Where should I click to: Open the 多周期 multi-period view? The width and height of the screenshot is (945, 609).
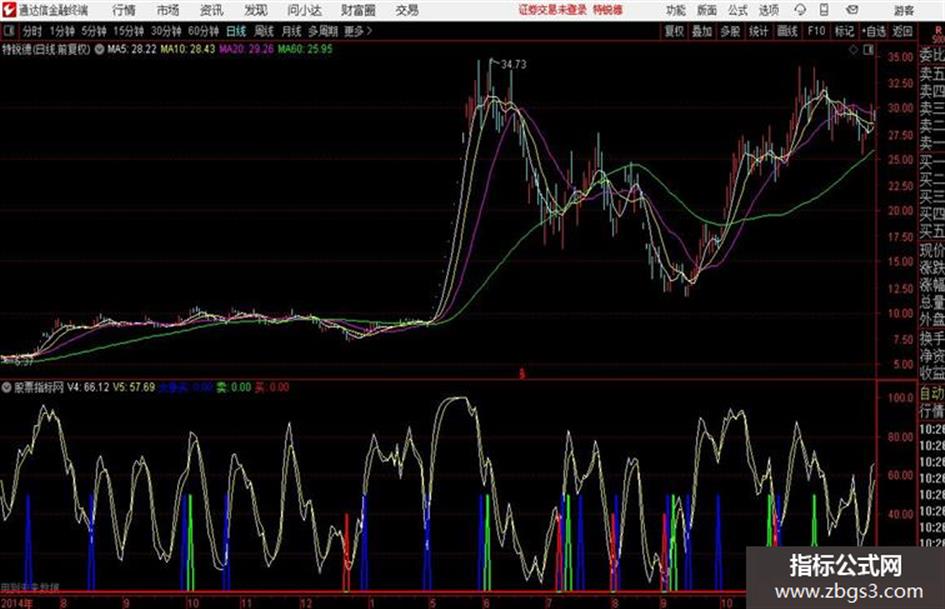tap(322, 31)
